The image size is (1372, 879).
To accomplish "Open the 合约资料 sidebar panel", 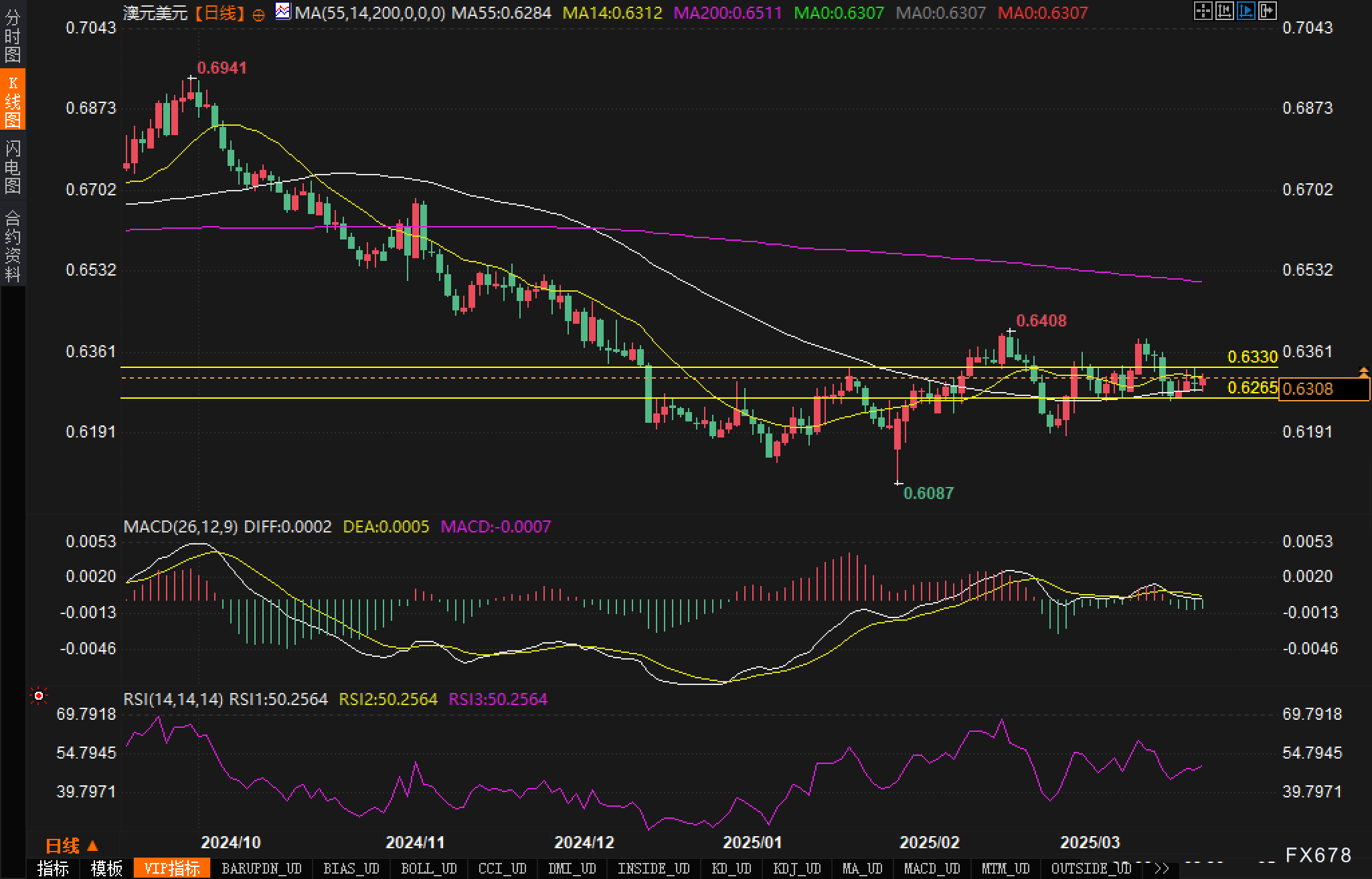I will pyautogui.click(x=13, y=246).
